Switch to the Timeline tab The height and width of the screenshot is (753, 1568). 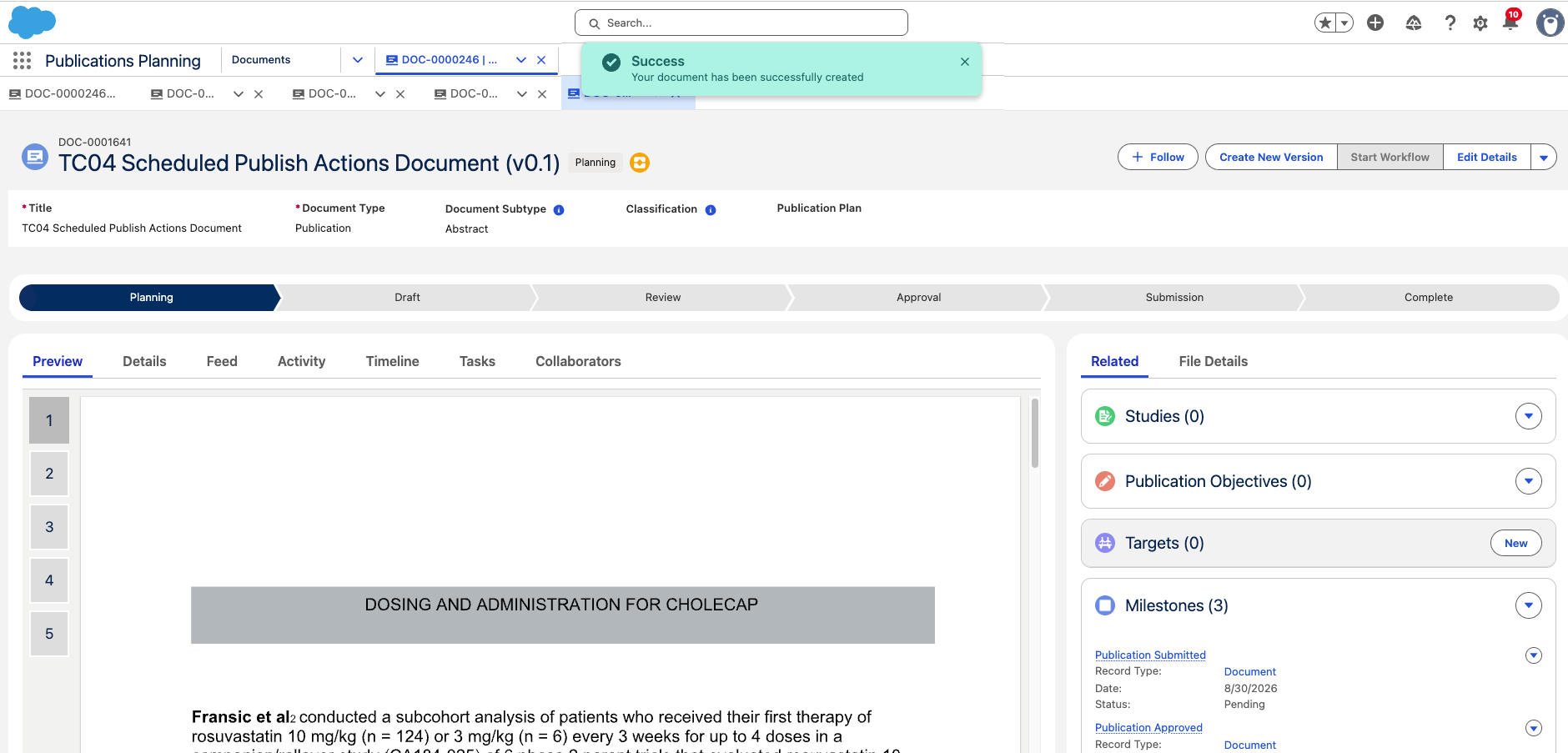coord(392,361)
